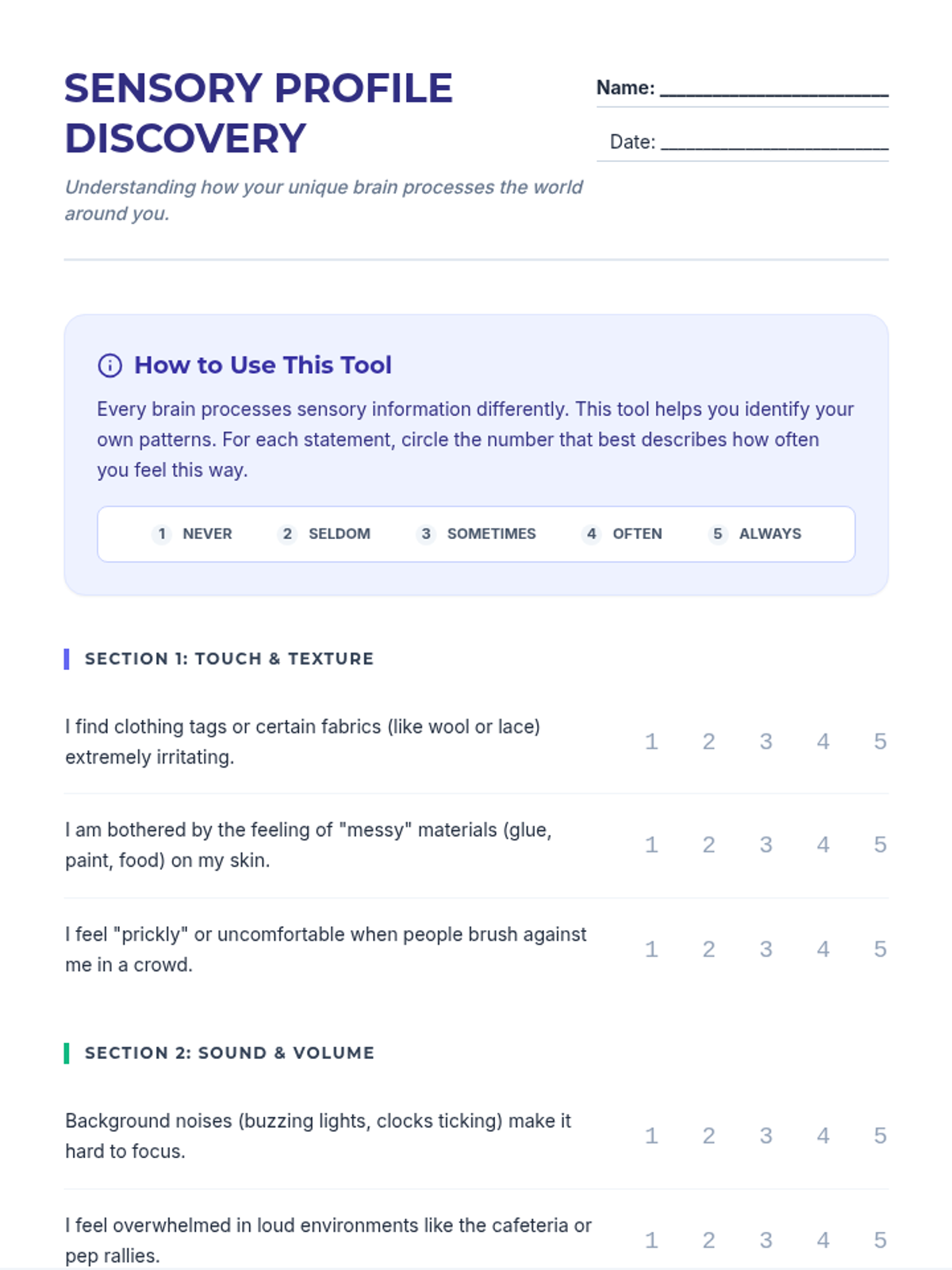
Task: Click the Section 2: Sound & Volume heading
Action: click(x=229, y=1053)
